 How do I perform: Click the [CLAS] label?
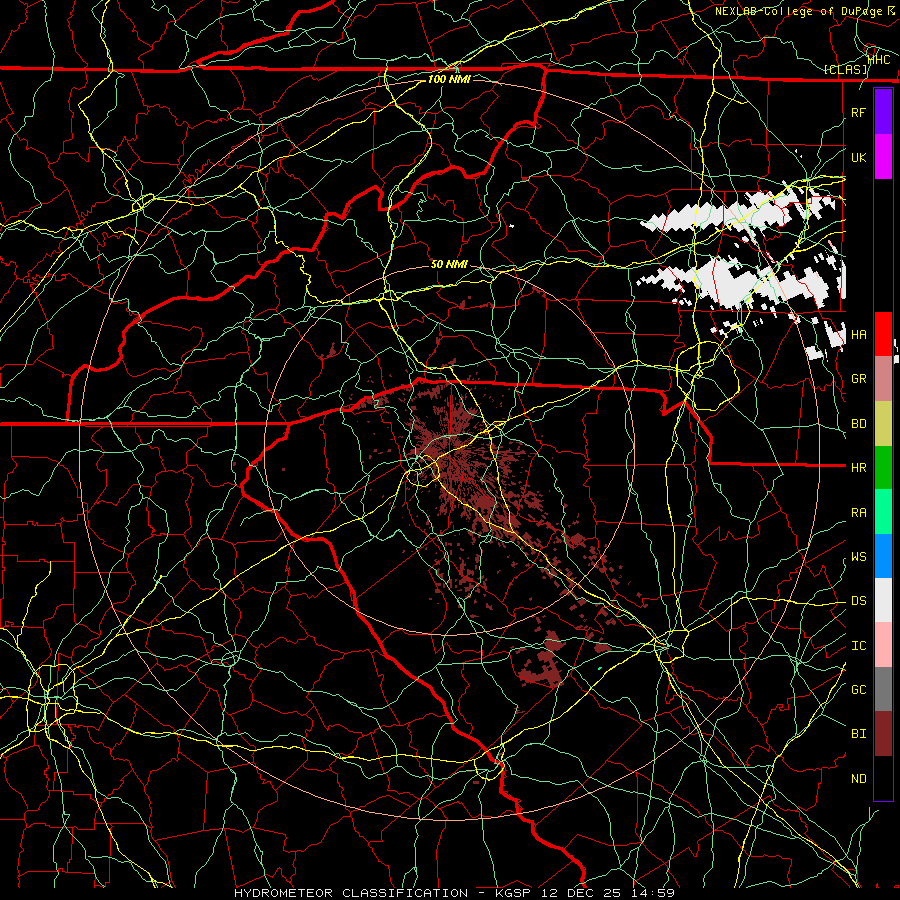(845, 70)
